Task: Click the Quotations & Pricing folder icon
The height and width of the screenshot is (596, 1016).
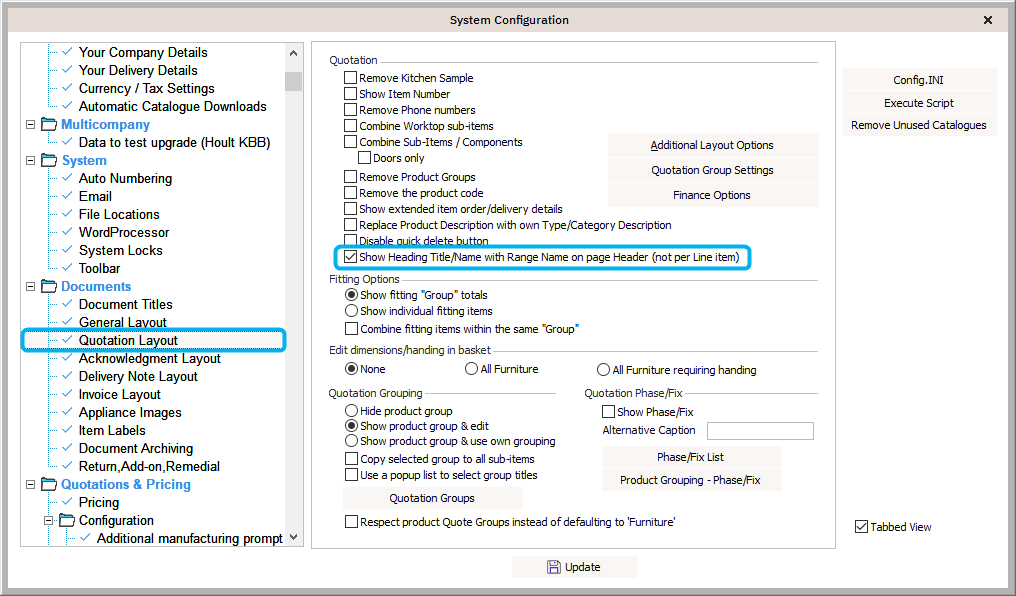Action: (x=49, y=484)
